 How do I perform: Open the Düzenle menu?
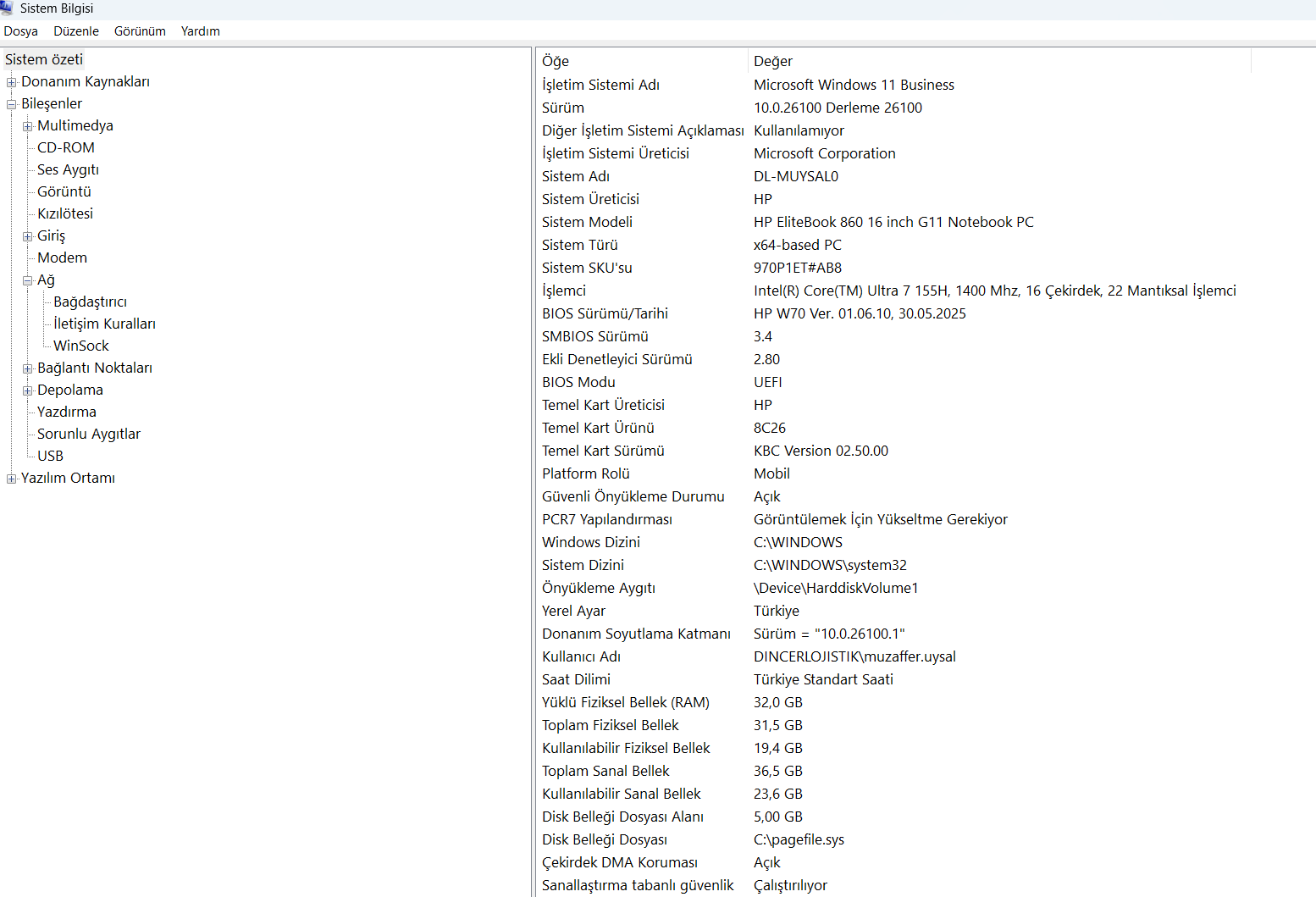[76, 31]
